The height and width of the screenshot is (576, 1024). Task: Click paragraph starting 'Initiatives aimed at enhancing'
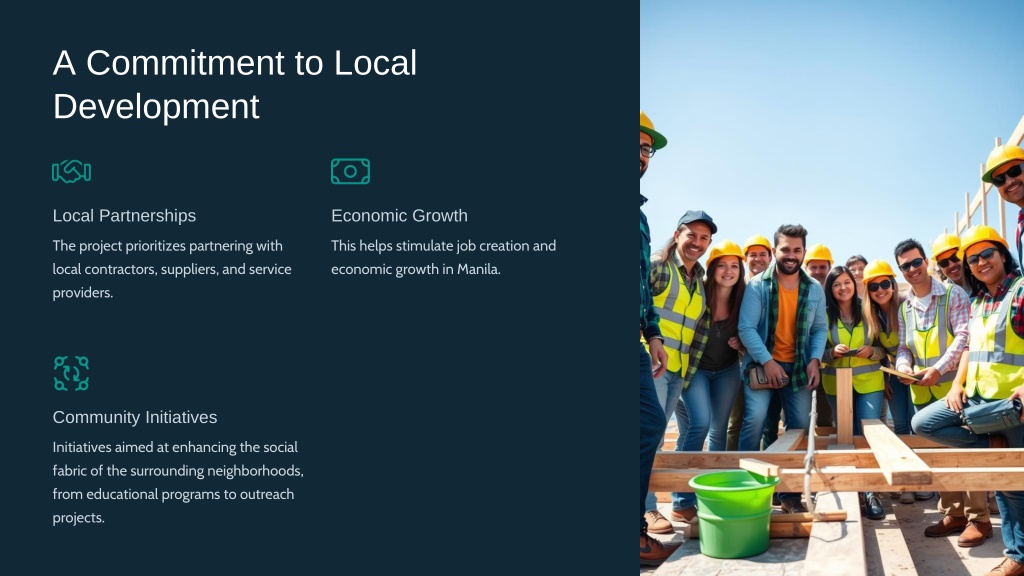pos(178,483)
